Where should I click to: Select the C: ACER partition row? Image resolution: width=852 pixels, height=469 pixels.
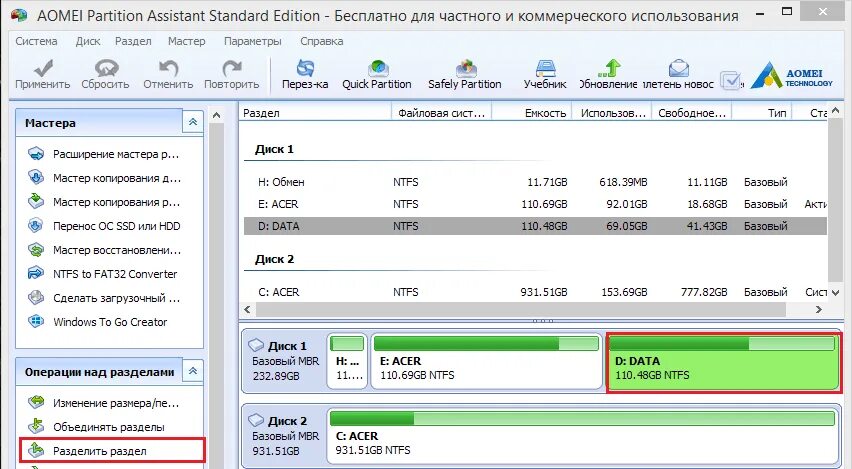(535, 292)
